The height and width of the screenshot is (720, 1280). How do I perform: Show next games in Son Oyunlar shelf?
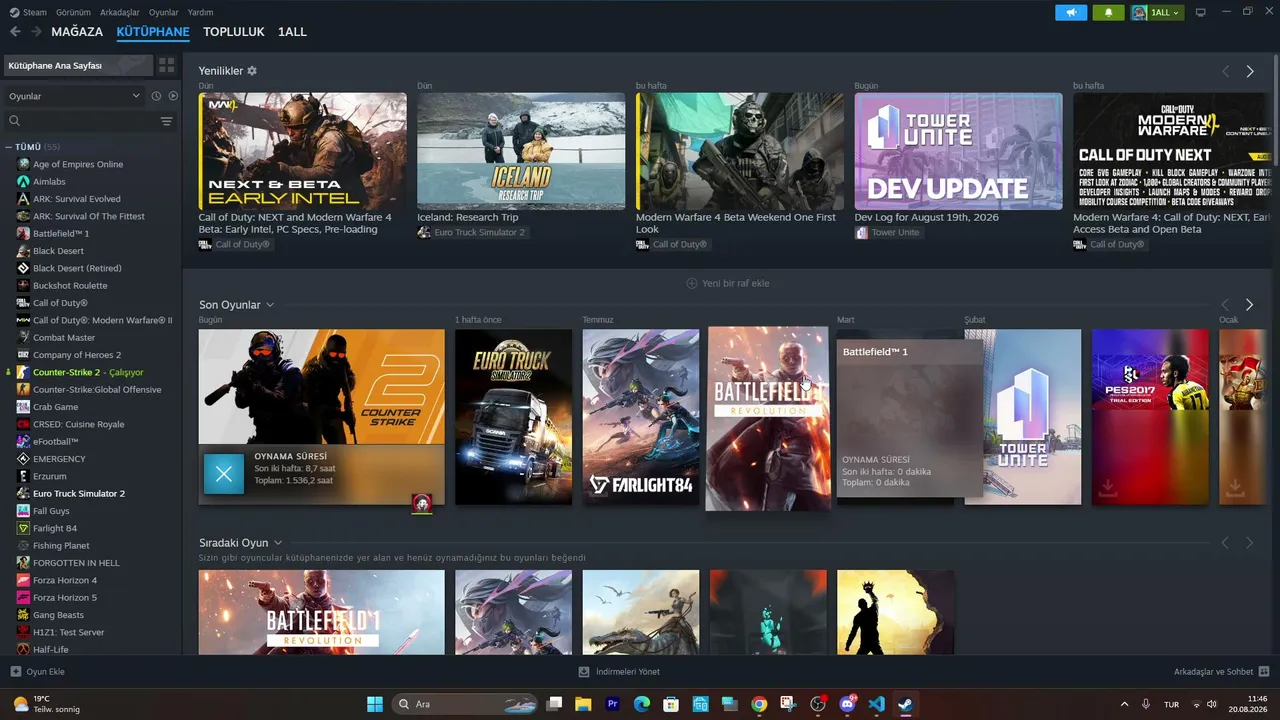1250,305
